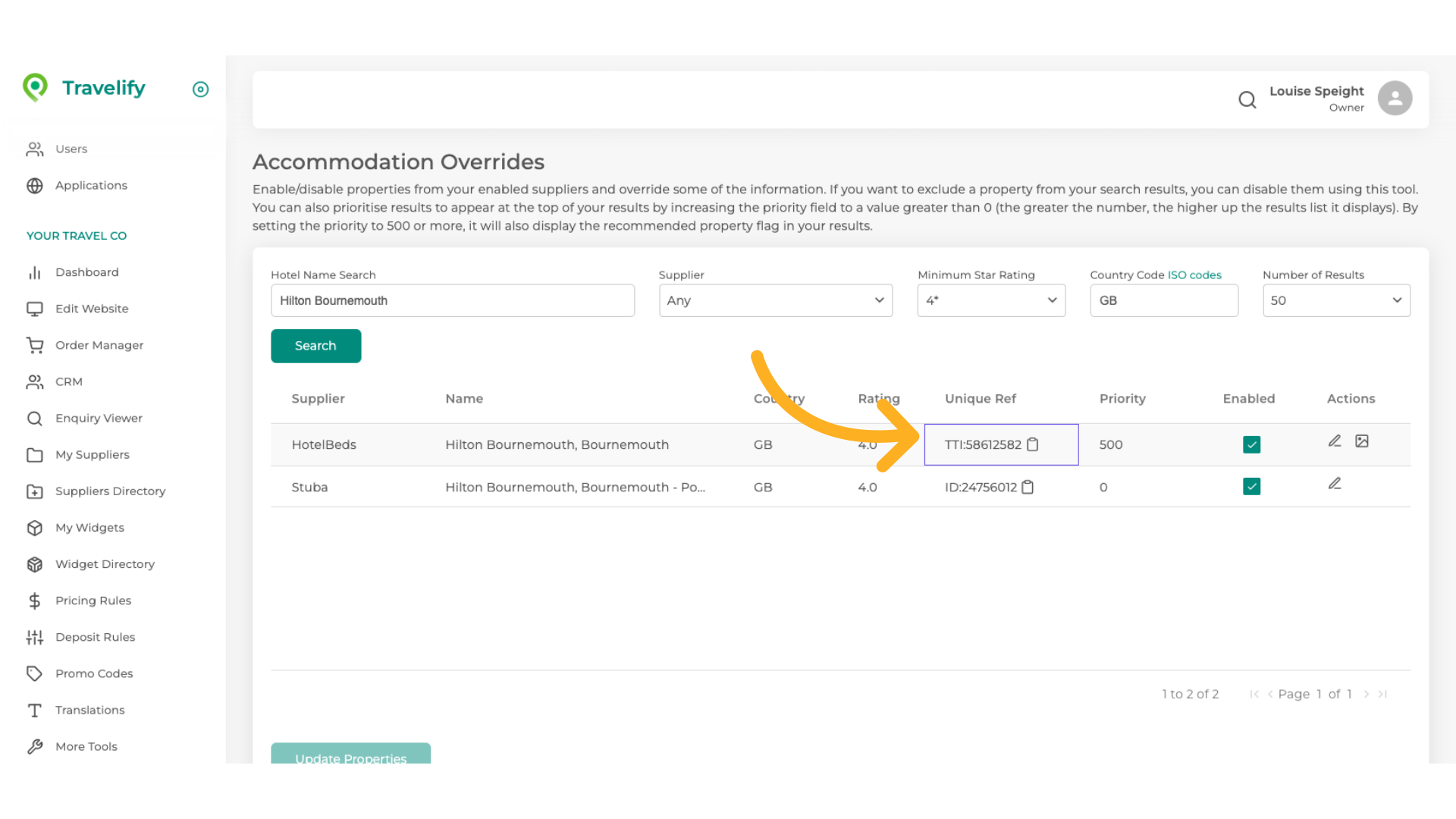Click the sidebar collapse target icon
Image resolution: width=1456 pixels, height=819 pixels.
(200, 89)
